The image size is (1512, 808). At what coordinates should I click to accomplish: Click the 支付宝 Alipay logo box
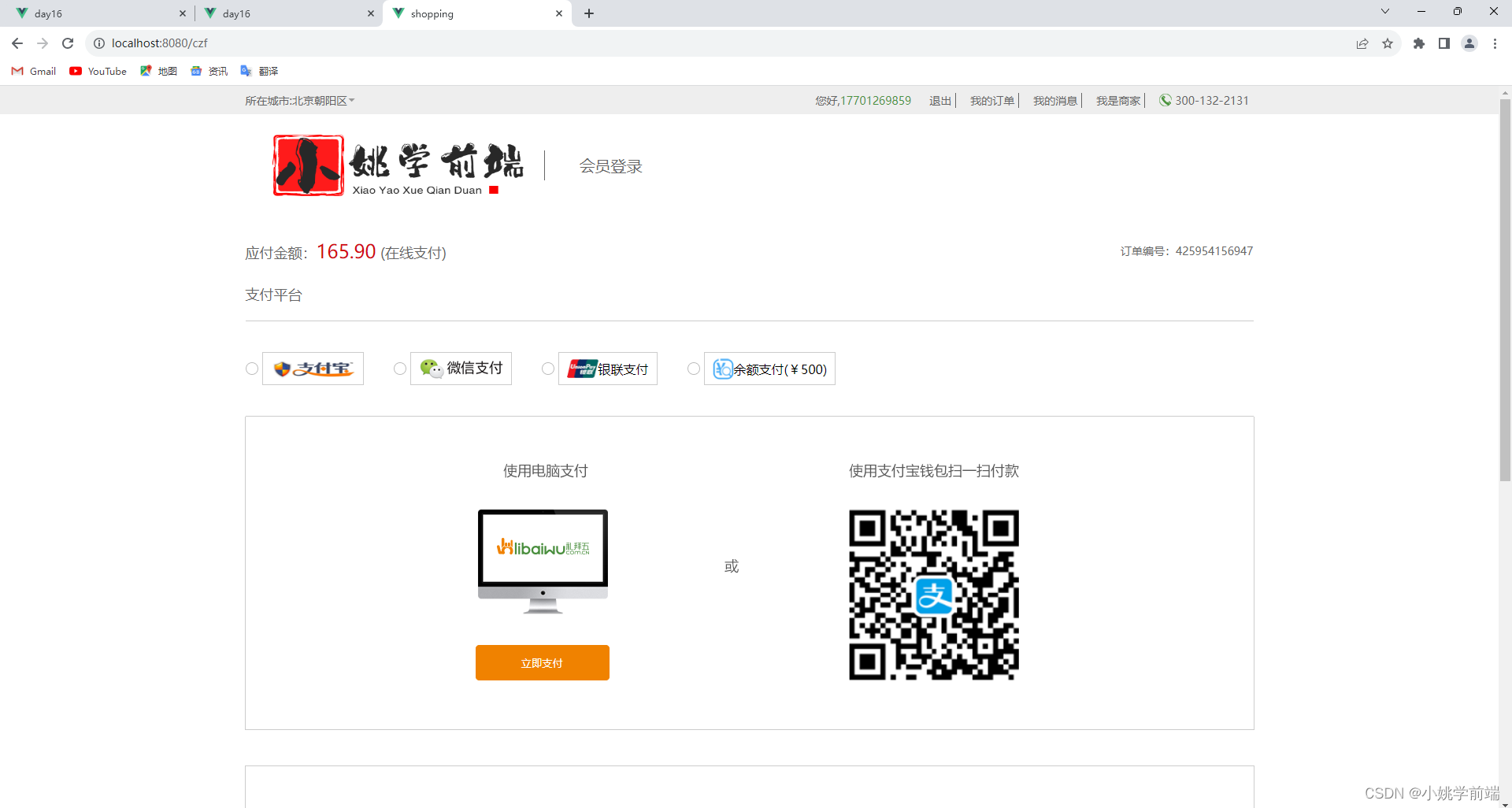313,369
